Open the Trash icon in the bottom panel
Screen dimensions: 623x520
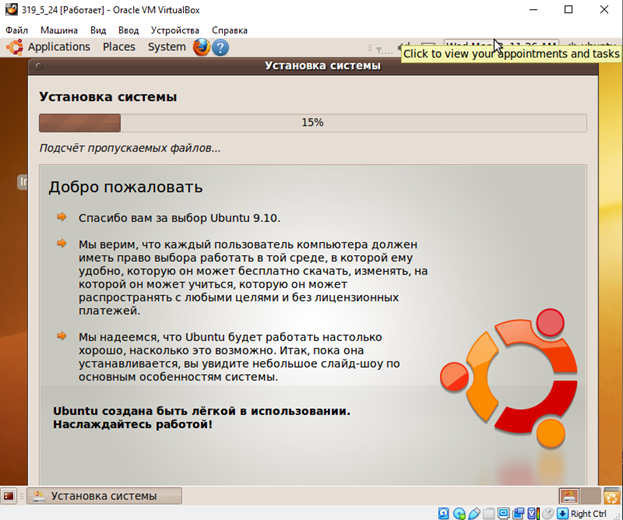[612, 496]
